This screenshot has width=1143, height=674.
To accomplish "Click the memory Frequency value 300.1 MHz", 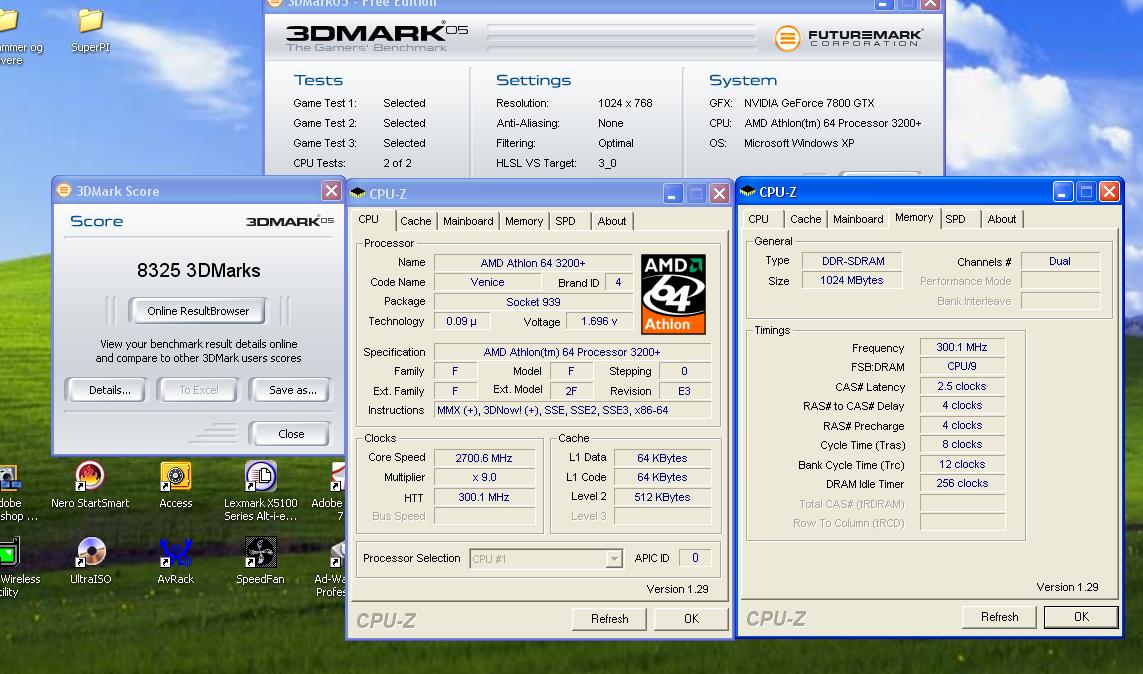I will (961, 348).
